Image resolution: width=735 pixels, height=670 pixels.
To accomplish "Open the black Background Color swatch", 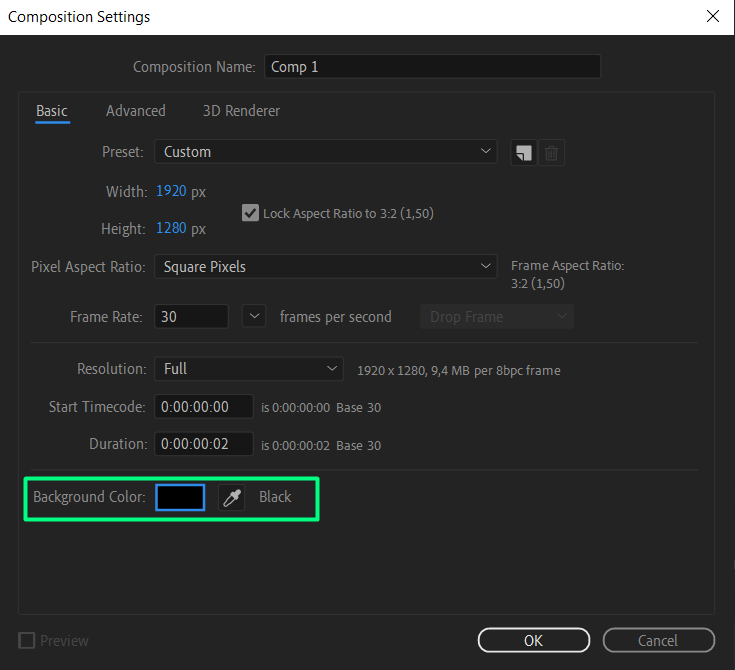I will [x=180, y=497].
